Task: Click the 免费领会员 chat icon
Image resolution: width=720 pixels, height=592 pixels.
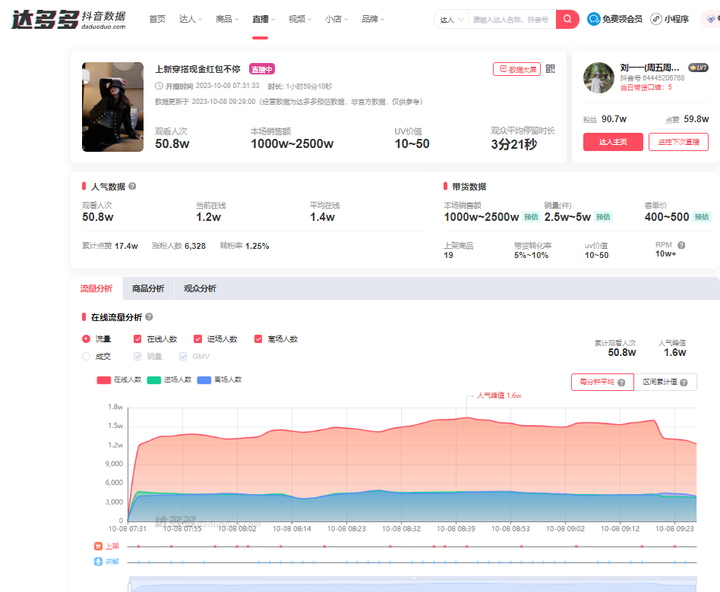Action: 594,19
